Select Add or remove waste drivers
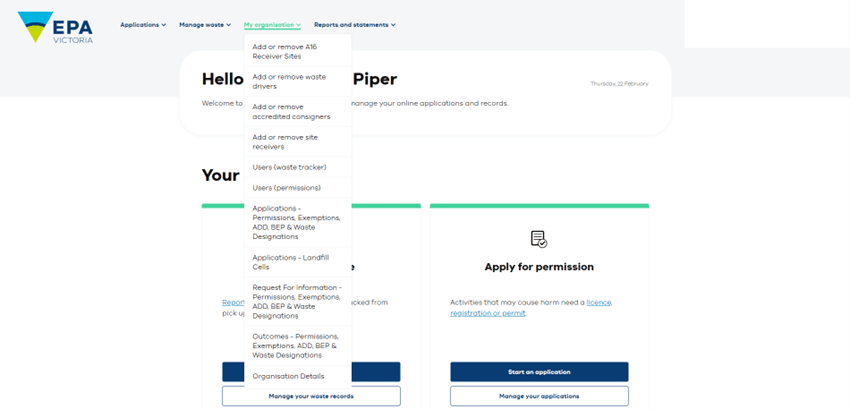Viewport: 850px width, 409px height. 298,82
